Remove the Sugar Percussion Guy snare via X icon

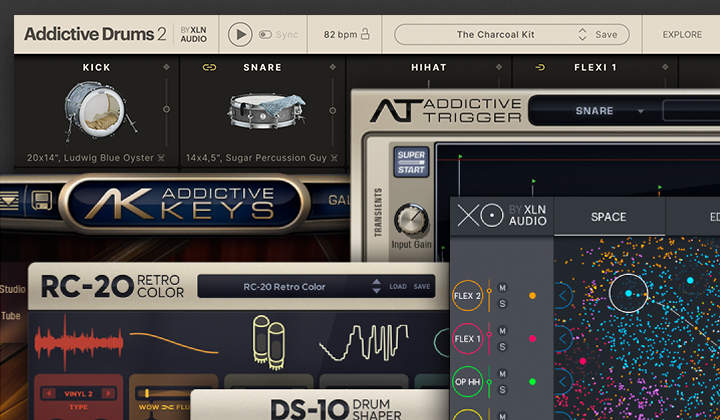pyautogui.click(x=334, y=158)
